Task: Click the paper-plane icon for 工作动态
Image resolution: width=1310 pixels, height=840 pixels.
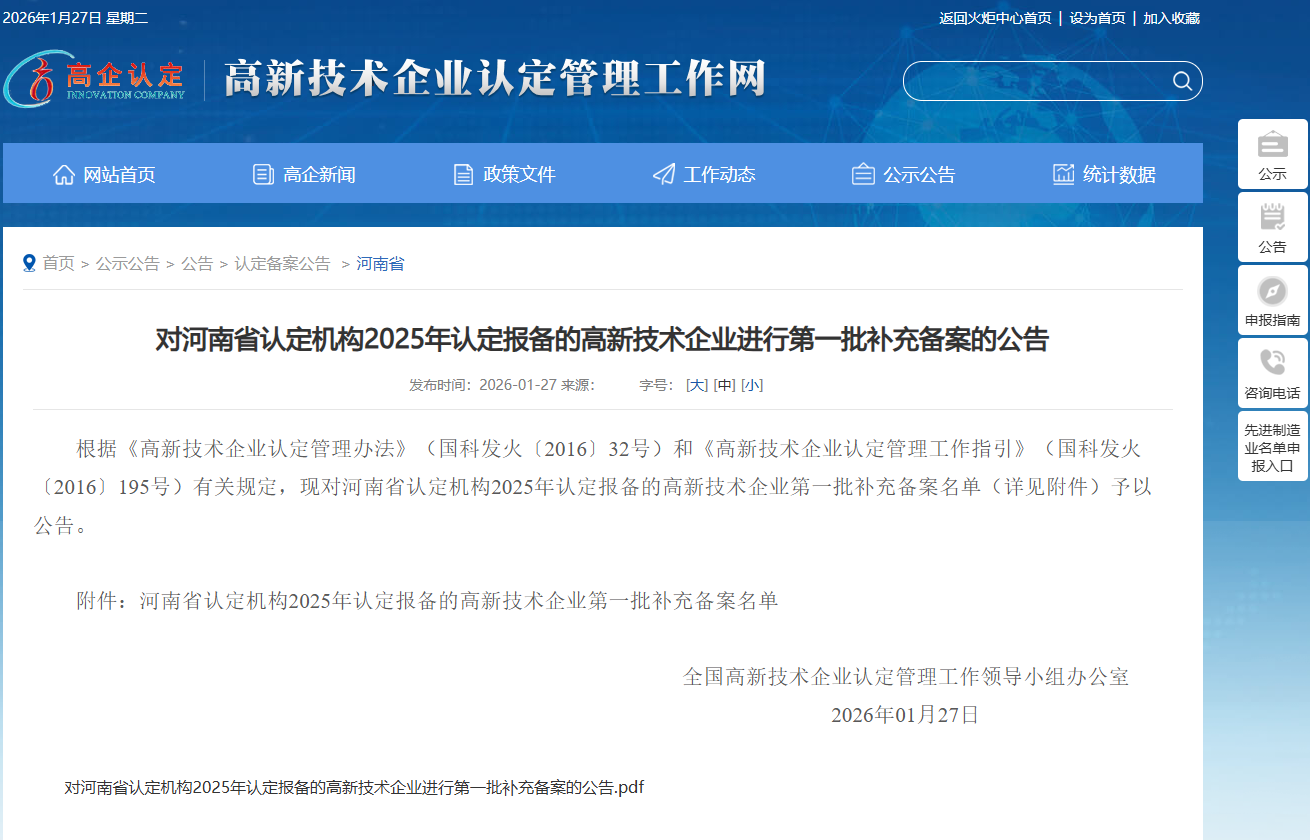Action: coord(662,174)
